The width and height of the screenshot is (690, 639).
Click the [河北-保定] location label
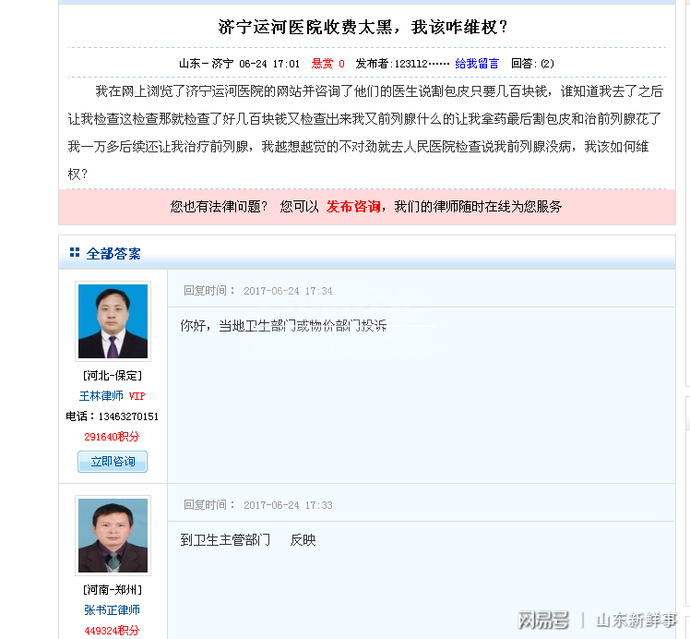tap(113, 376)
